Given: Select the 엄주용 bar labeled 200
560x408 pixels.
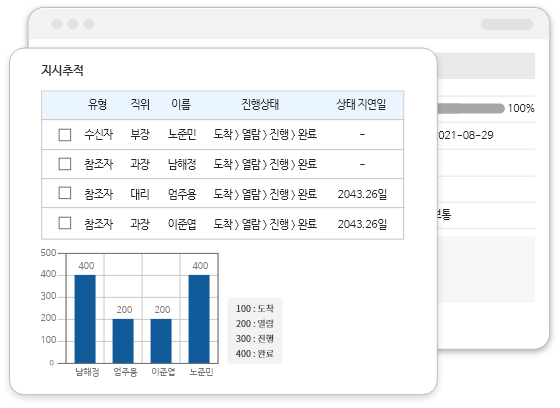Looking at the screenshot, I should [x=123, y=341].
